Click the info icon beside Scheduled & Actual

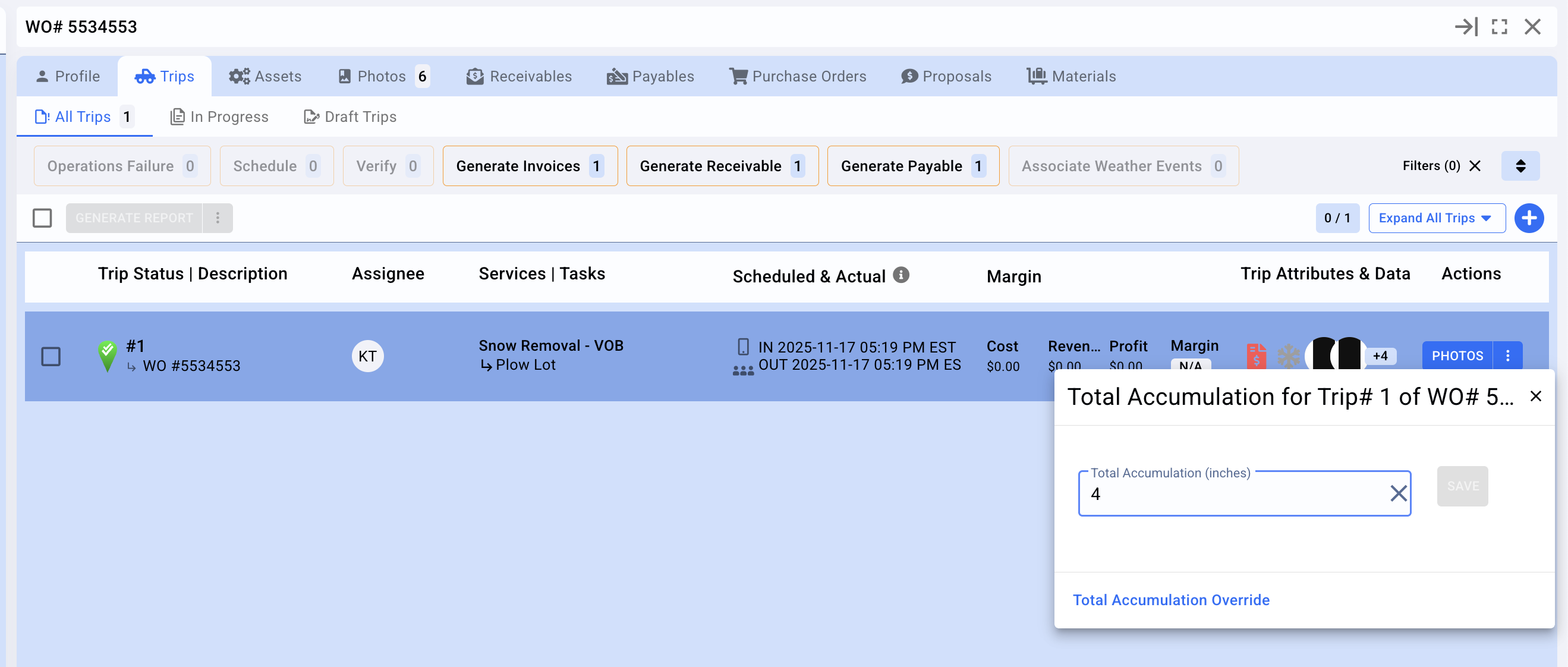[x=901, y=275]
